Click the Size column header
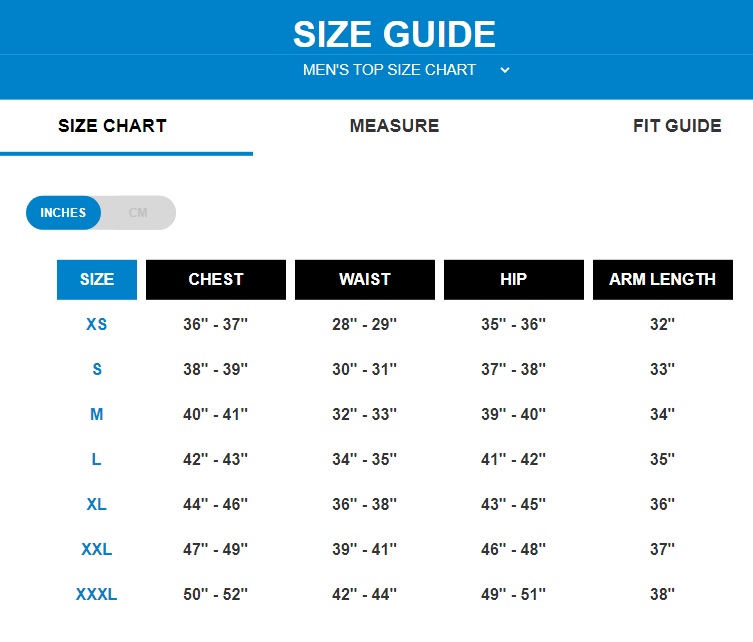The width and height of the screenshot is (753, 642). [97, 280]
